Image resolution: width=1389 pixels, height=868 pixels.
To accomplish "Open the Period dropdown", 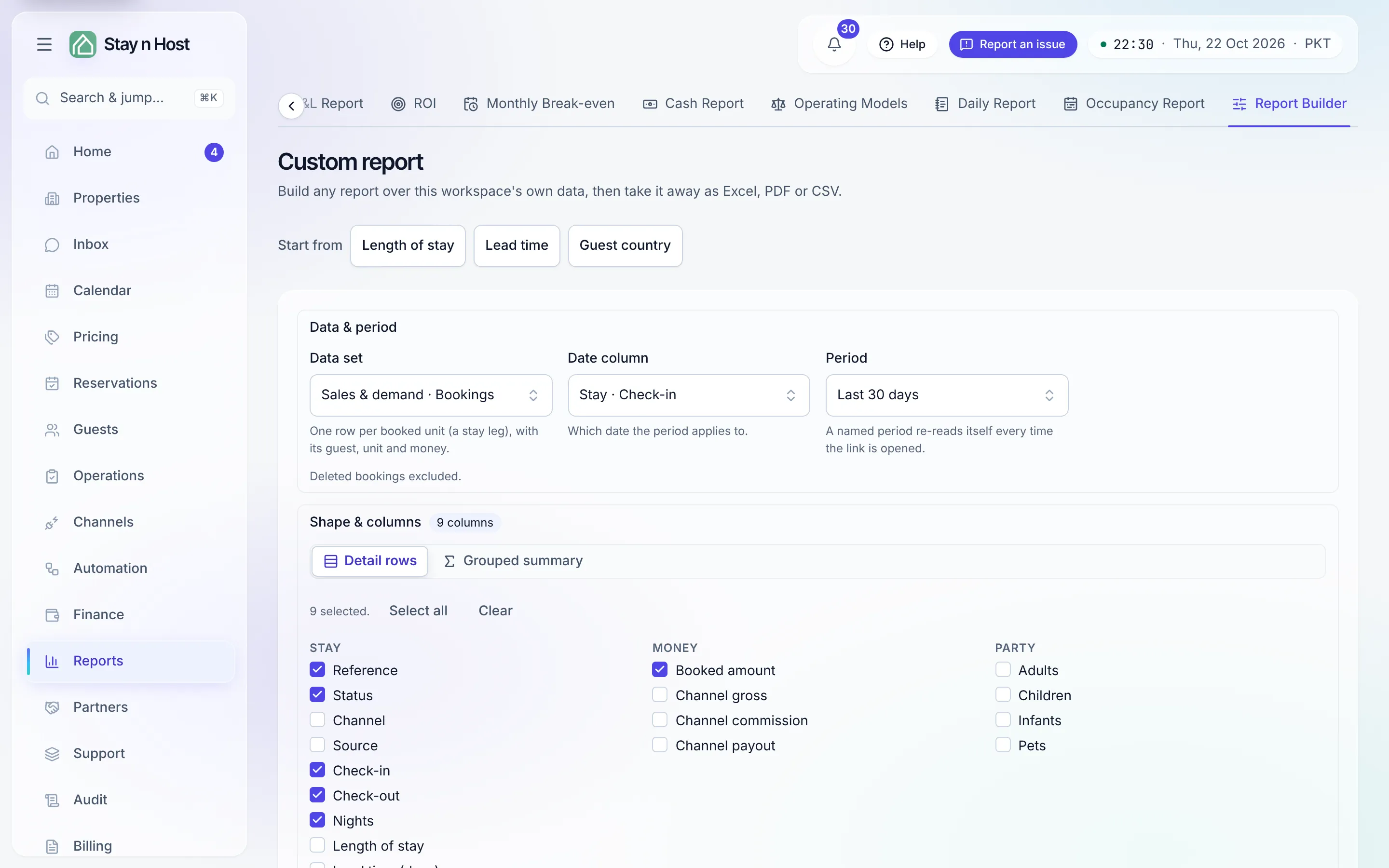I will pyautogui.click(x=946, y=395).
